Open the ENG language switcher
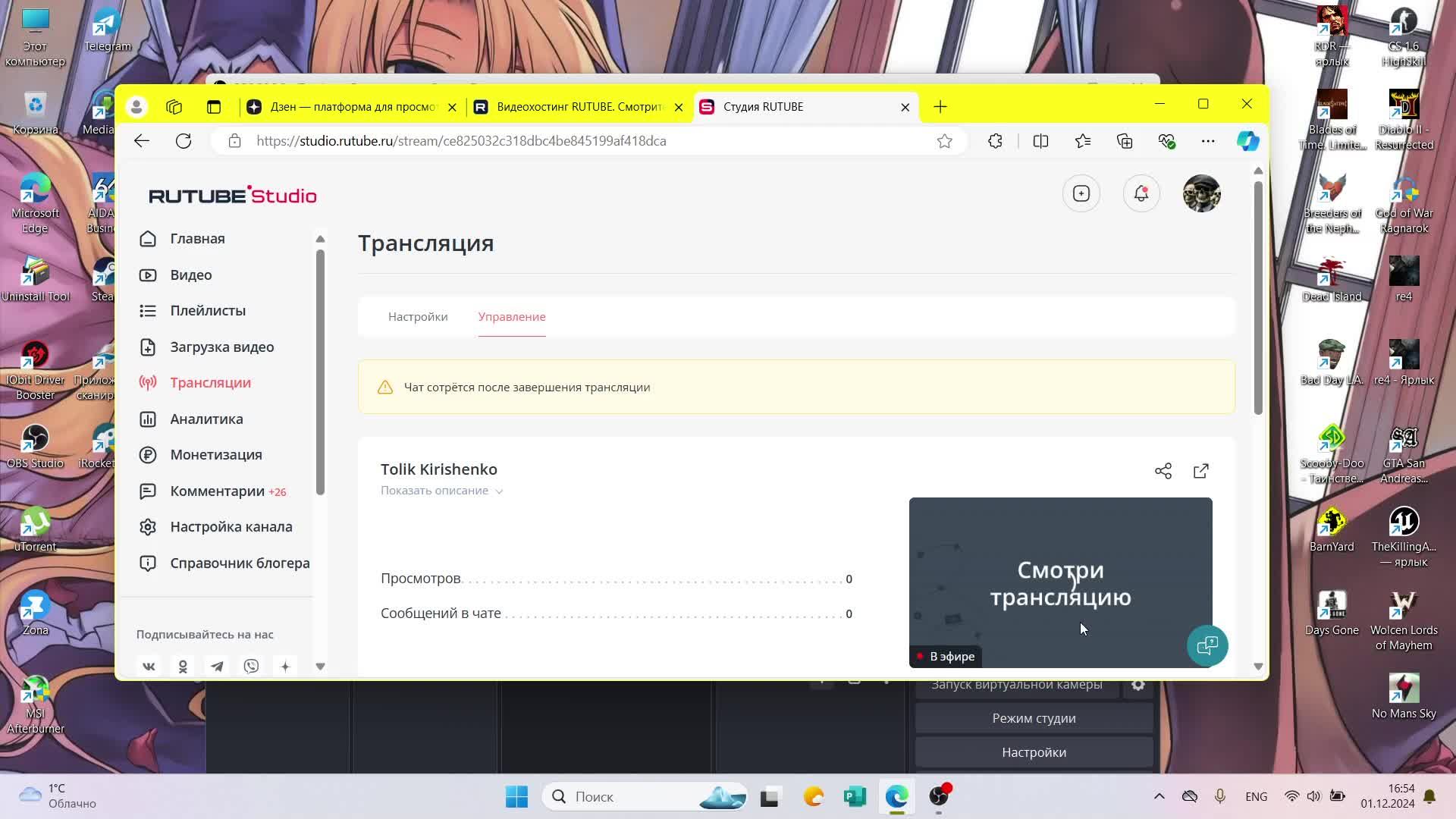The width and height of the screenshot is (1456, 819). [1257, 797]
